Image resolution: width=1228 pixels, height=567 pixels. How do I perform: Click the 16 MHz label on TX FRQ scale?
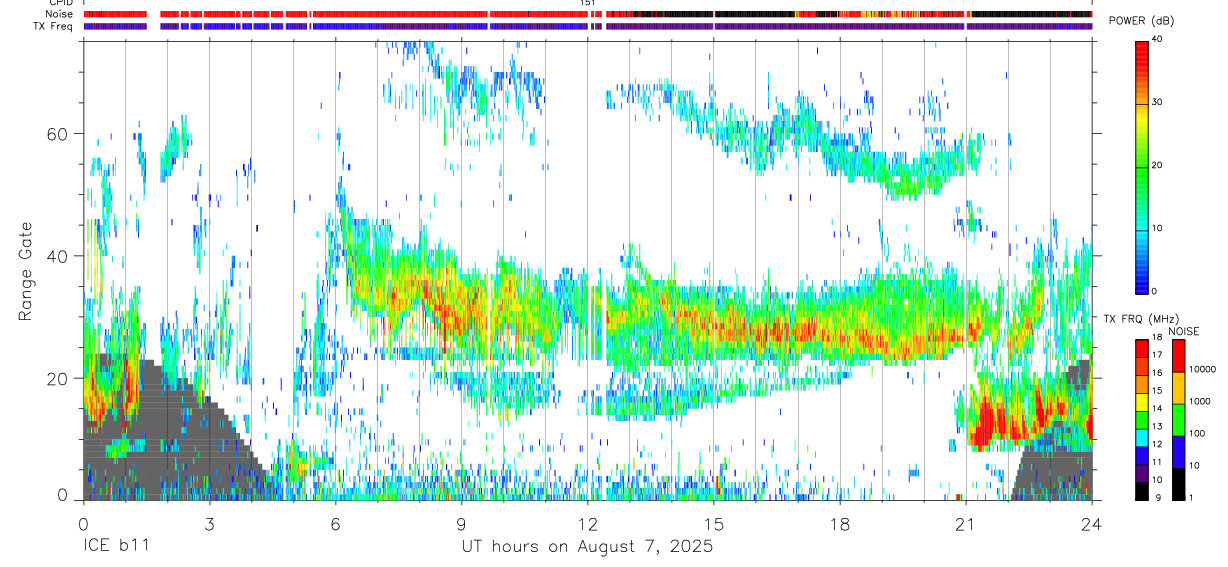point(1157,373)
